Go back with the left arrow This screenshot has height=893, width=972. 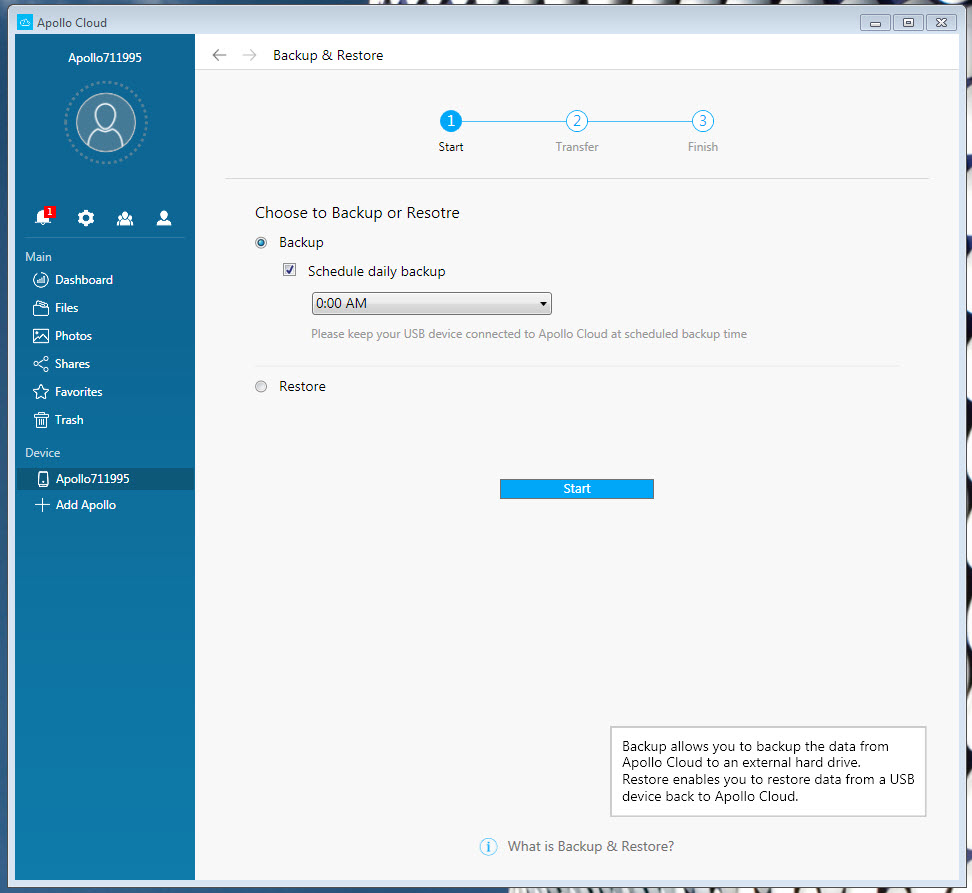coord(219,55)
